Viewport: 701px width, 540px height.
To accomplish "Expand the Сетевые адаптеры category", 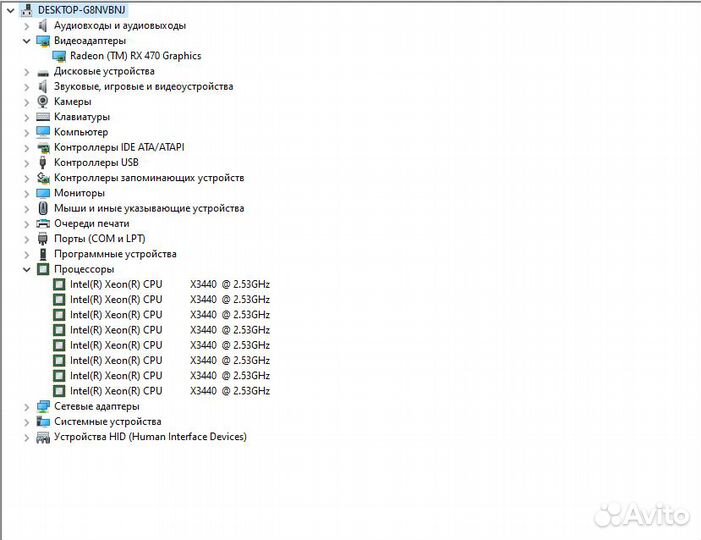I will click(x=26, y=407).
